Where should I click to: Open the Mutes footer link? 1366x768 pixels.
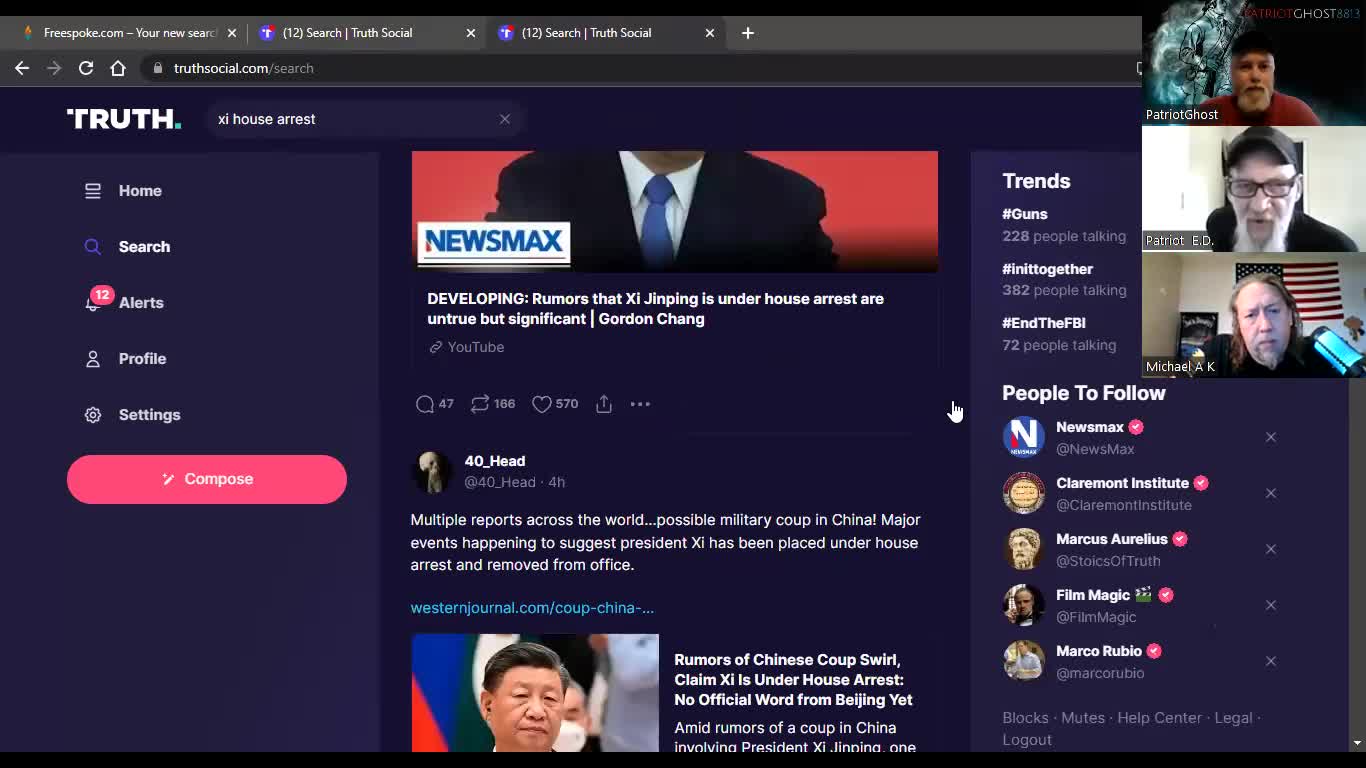click(1083, 718)
